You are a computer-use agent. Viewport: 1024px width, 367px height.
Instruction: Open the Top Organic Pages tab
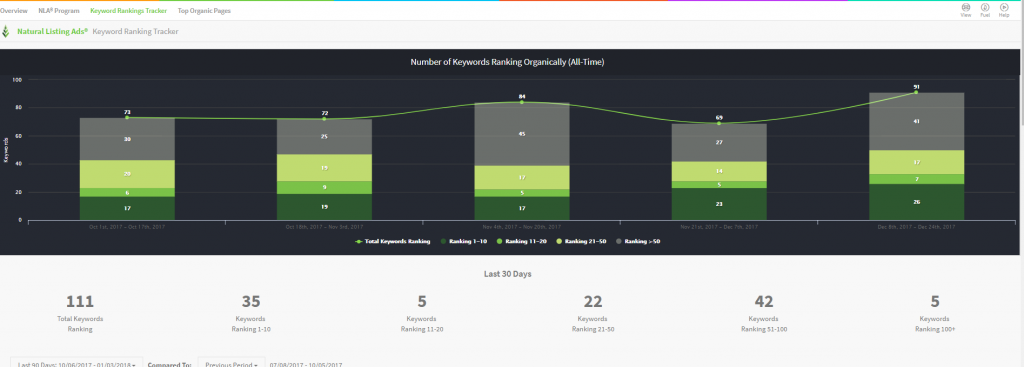click(204, 11)
